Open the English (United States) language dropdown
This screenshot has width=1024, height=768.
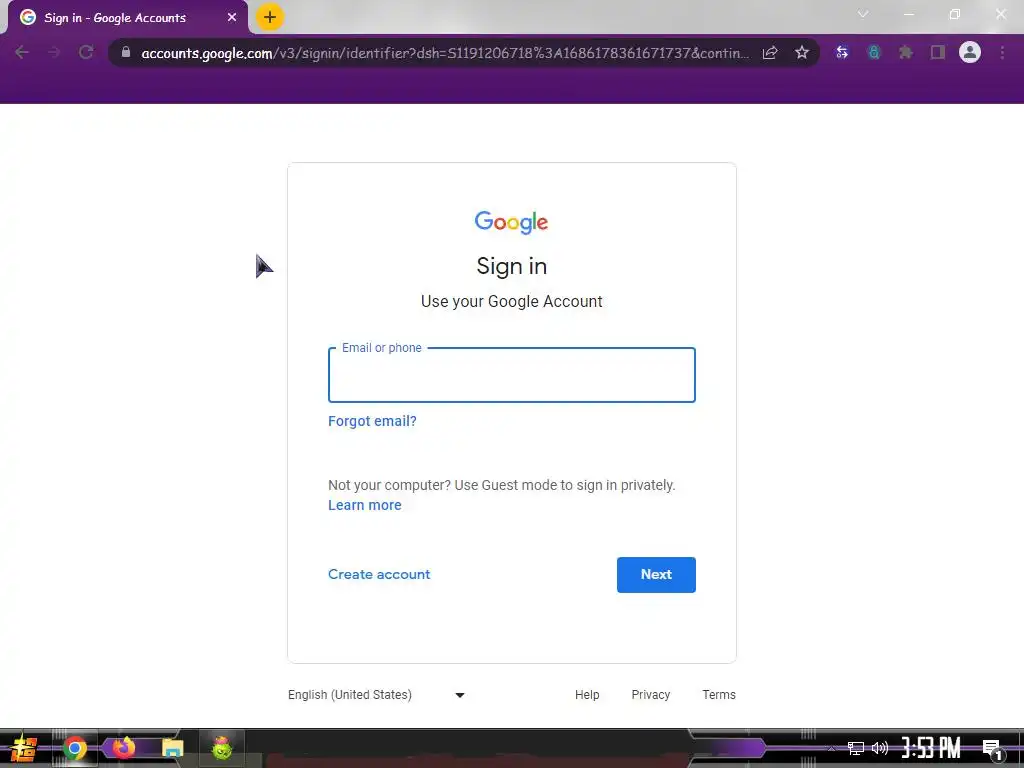pyautogui.click(x=376, y=695)
